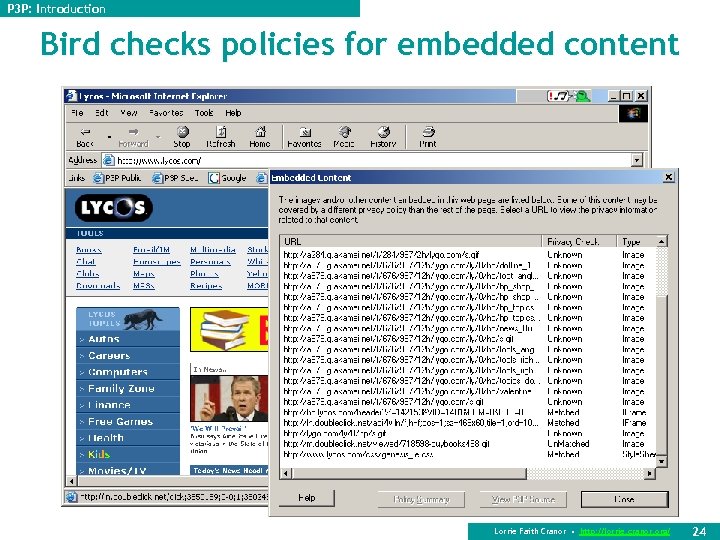The image size is (720, 540).
Task: Open the Back button dropdown arrow
Action: point(109,137)
